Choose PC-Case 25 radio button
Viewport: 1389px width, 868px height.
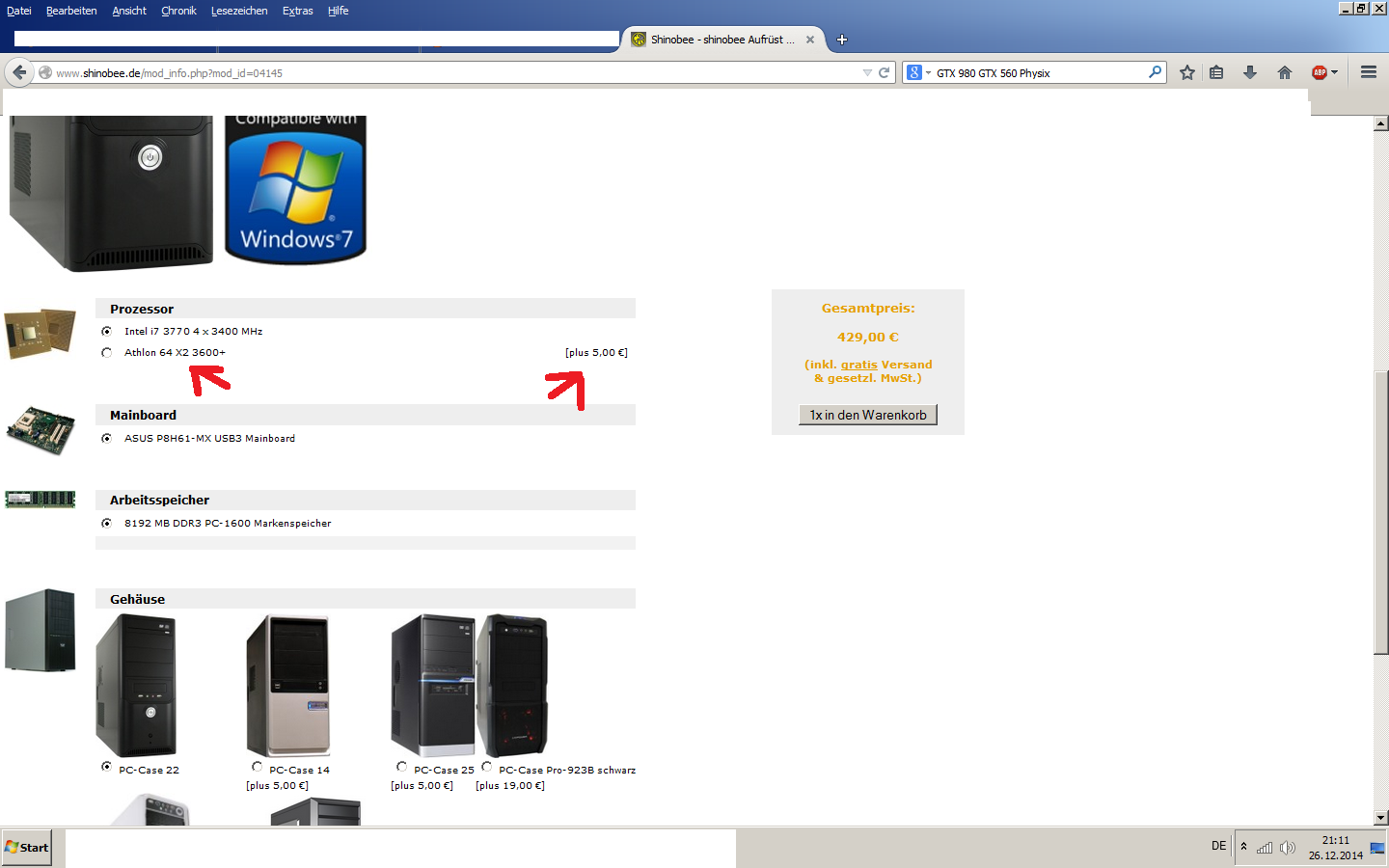[x=401, y=767]
